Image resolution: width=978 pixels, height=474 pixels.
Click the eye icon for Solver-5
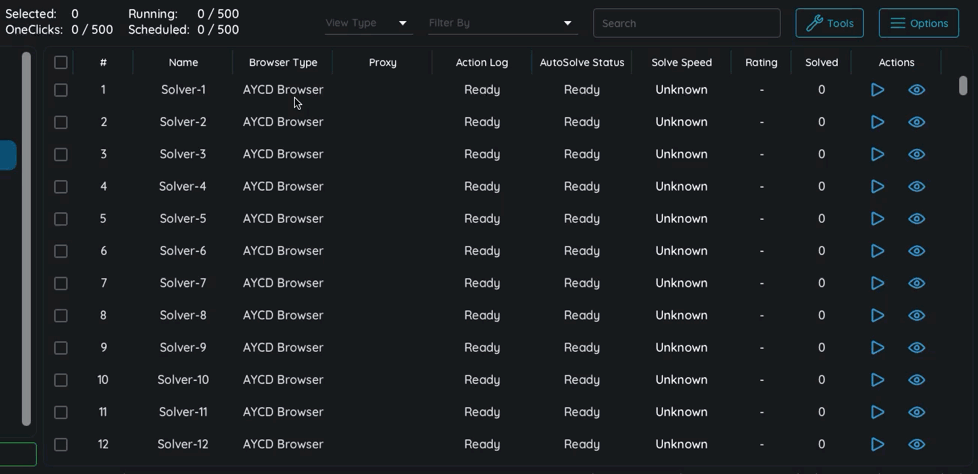click(916, 219)
